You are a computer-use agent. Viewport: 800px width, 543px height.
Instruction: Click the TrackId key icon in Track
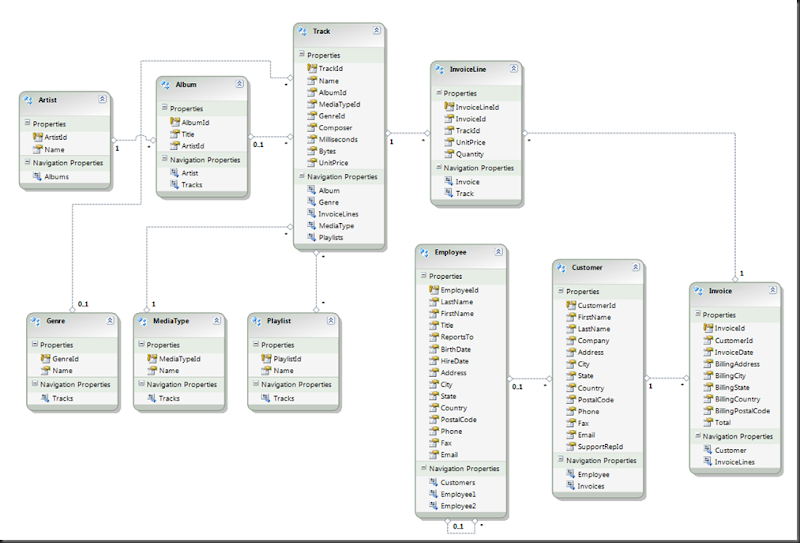coord(312,68)
